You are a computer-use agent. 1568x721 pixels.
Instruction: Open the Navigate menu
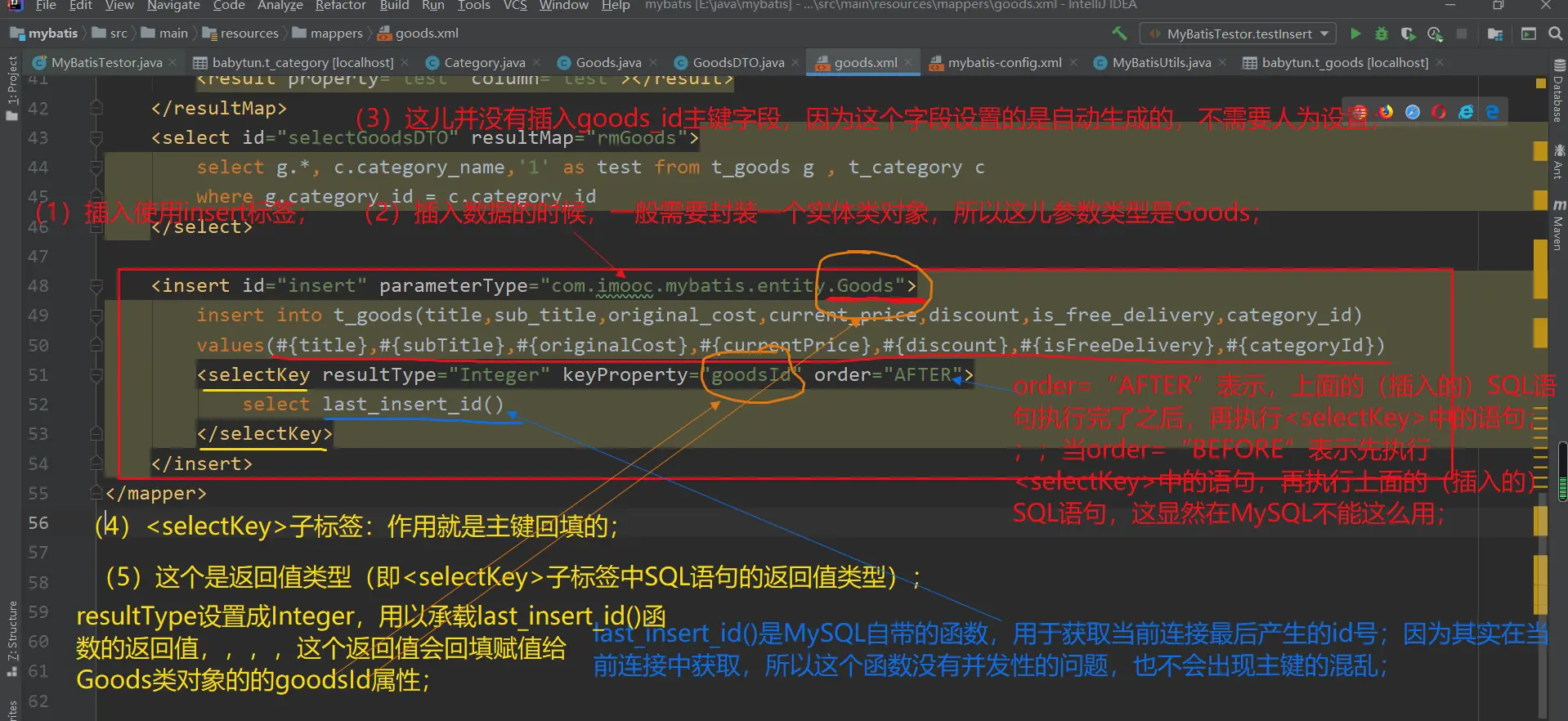click(x=173, y=6)
